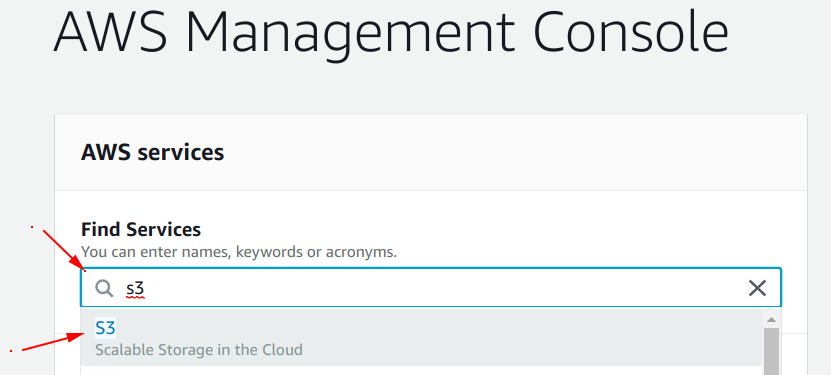Click the gray header bar of services panel
Viewport: 831px width, 375px height.
[430, 152]
